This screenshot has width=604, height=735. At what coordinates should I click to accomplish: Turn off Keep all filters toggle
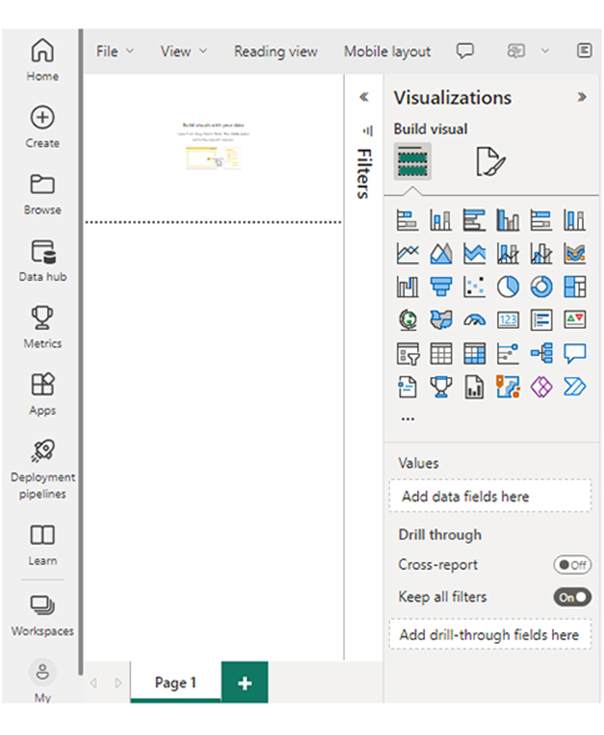(572, 597)
